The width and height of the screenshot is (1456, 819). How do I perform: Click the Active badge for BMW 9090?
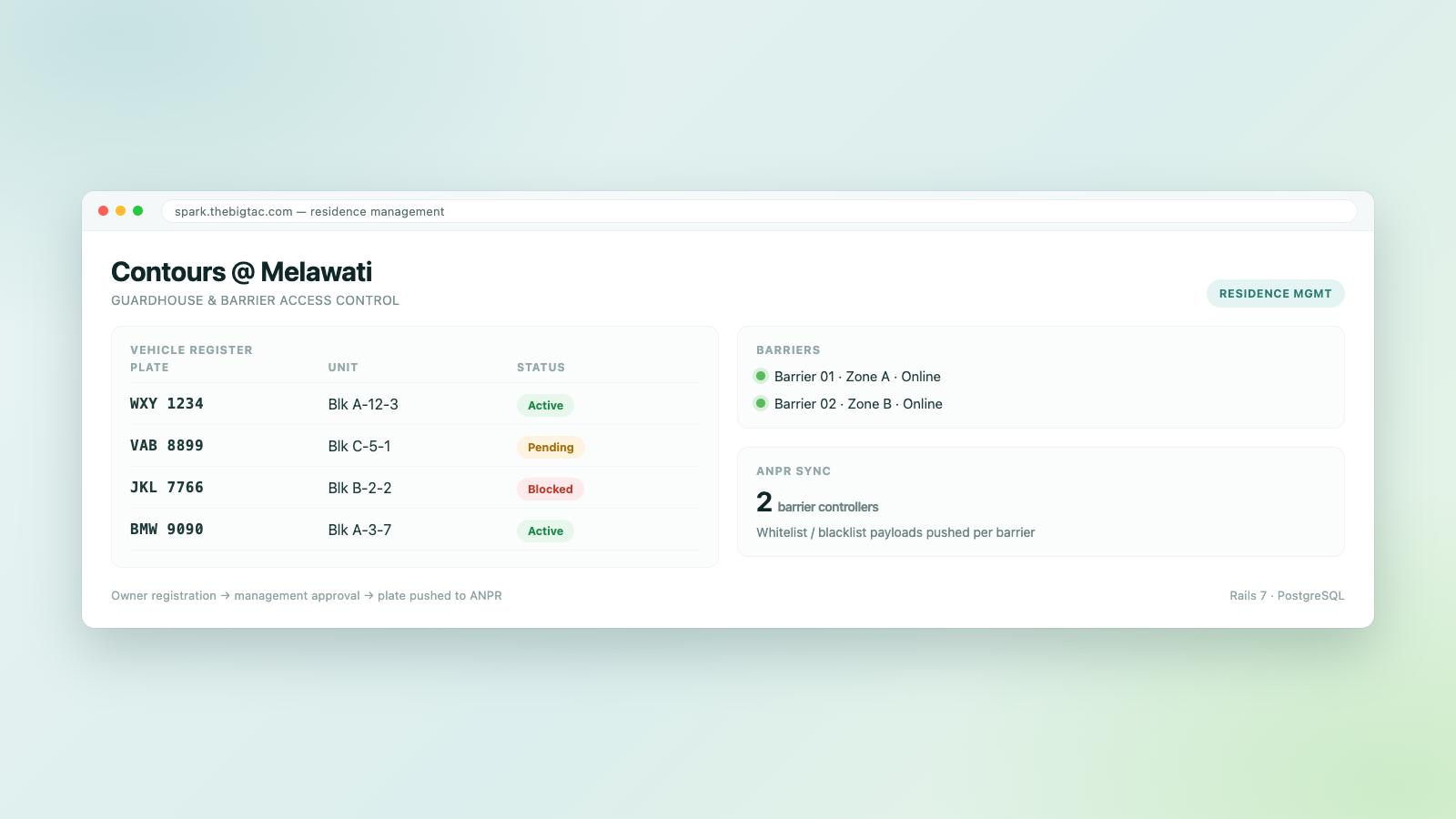545,531
